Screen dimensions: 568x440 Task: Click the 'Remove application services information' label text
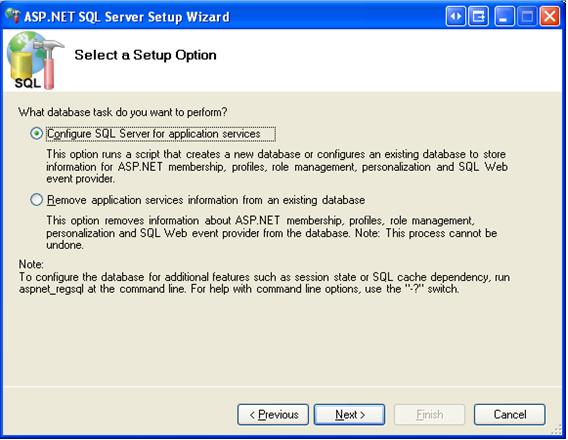pyautogui.click(x=206, y=200)
